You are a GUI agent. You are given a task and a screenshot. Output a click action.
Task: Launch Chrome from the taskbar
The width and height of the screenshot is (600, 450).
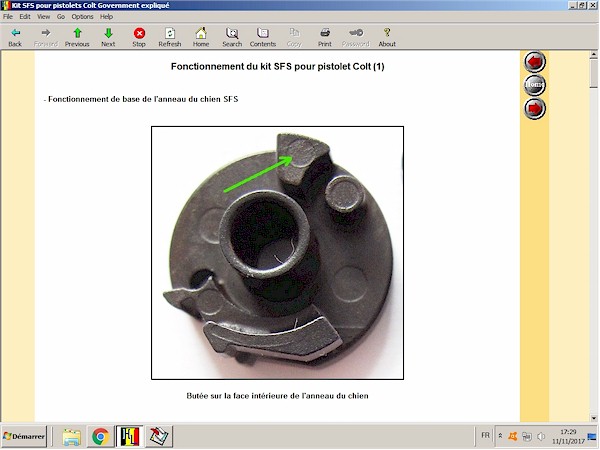100,436
